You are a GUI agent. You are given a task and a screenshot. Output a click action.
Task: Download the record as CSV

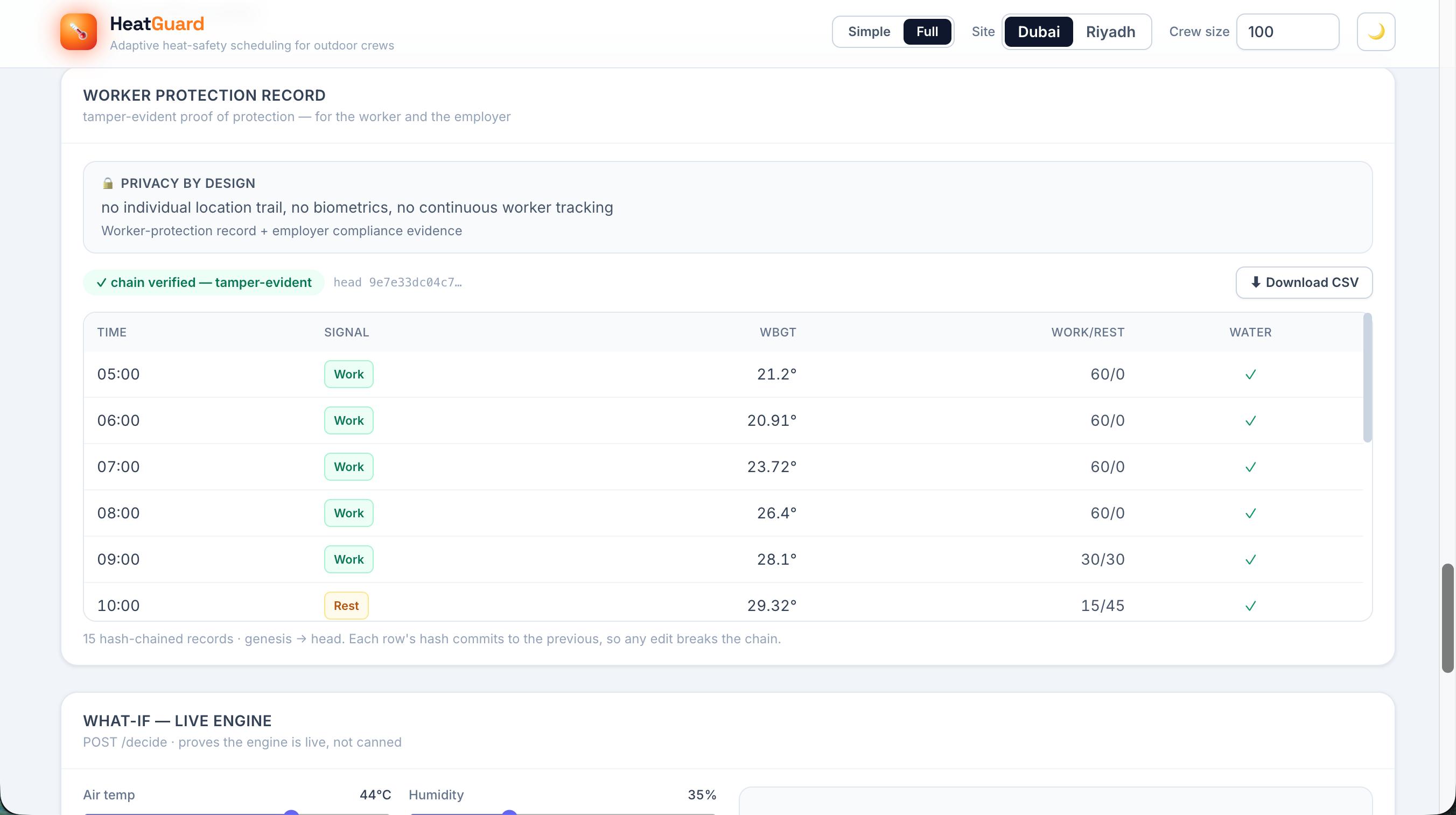point(1304,283)
